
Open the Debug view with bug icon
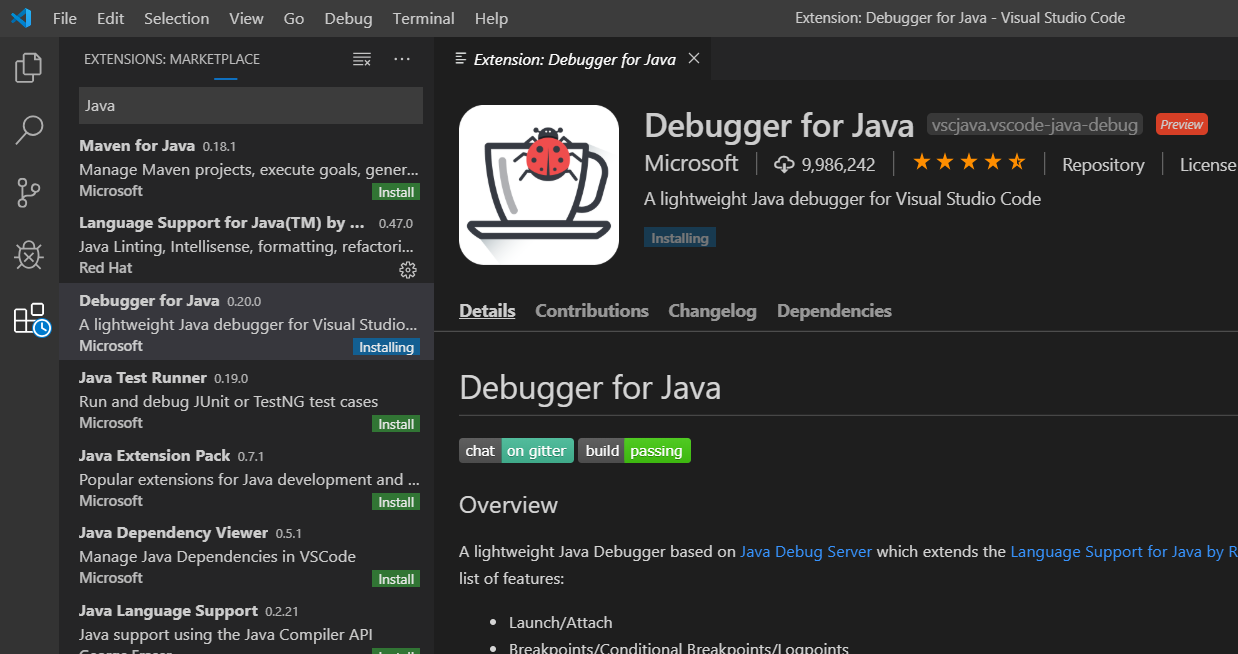coord(29,255)
